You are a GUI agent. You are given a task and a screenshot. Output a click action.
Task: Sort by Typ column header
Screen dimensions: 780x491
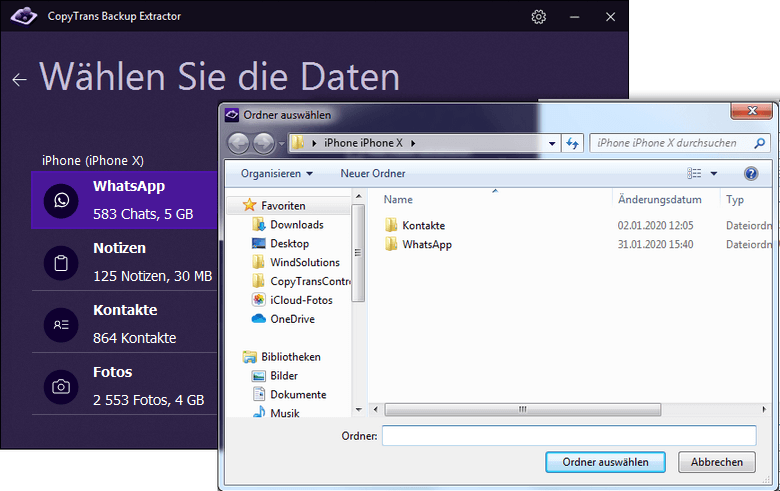pyautogui.click(x=735, y=199)
